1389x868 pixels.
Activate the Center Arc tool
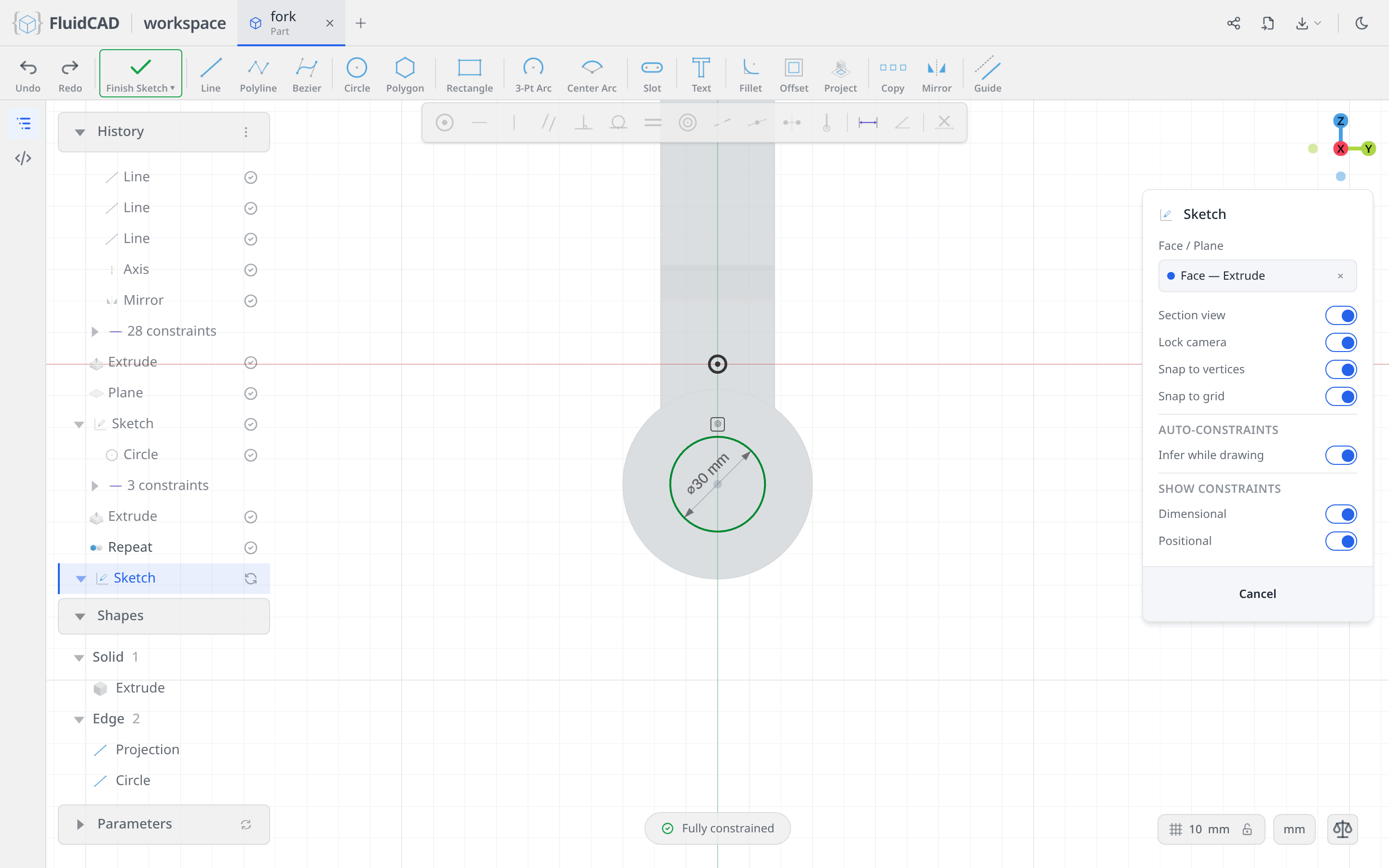(591, 74)
